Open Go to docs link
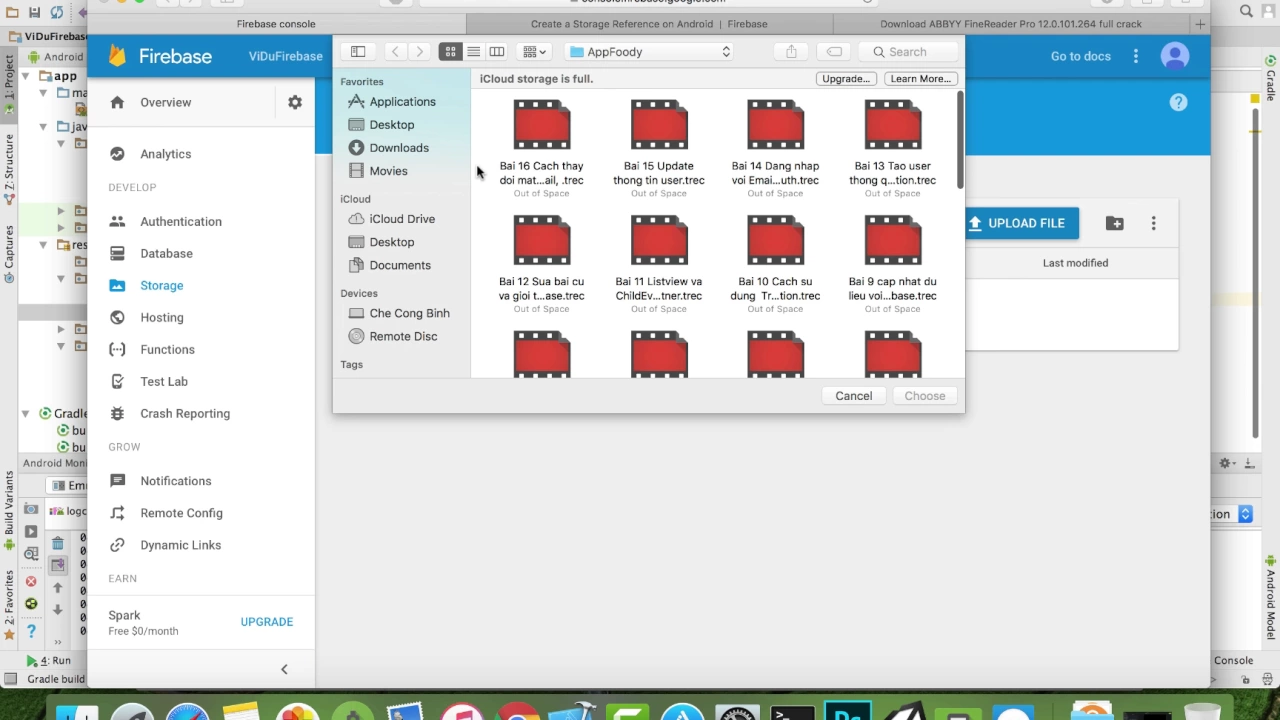This screenshot has width=1280, height=720. [x=1081, y=56]
